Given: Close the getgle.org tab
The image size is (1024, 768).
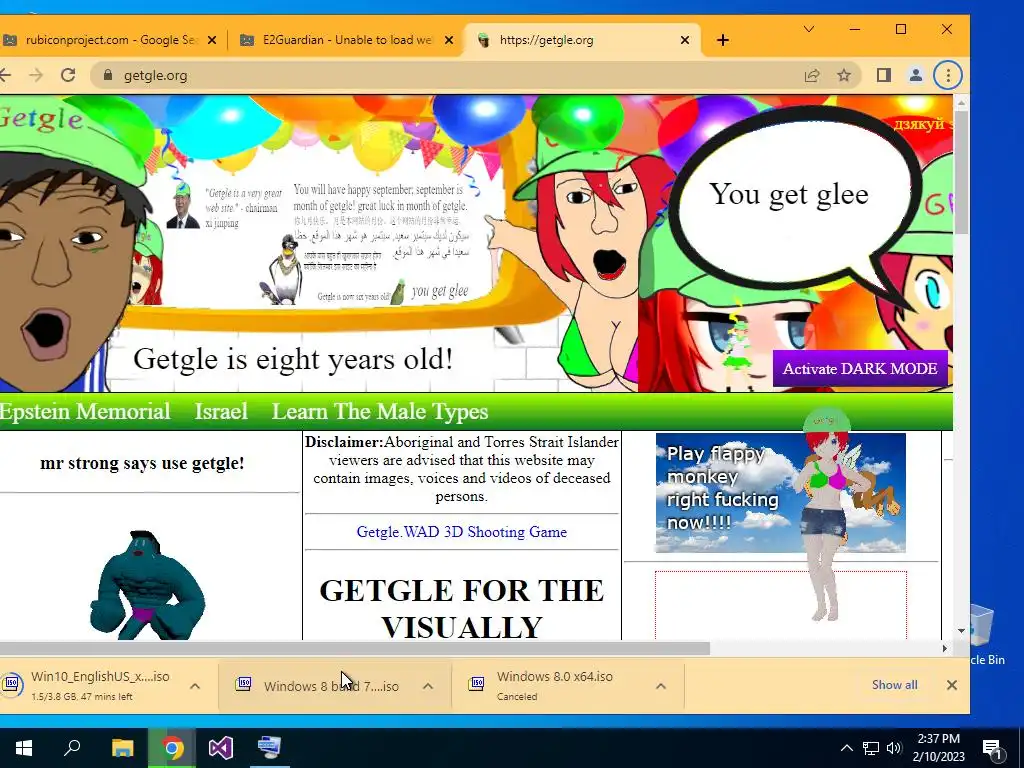Looking at the screenshot, I should click(x=684, y=40).
